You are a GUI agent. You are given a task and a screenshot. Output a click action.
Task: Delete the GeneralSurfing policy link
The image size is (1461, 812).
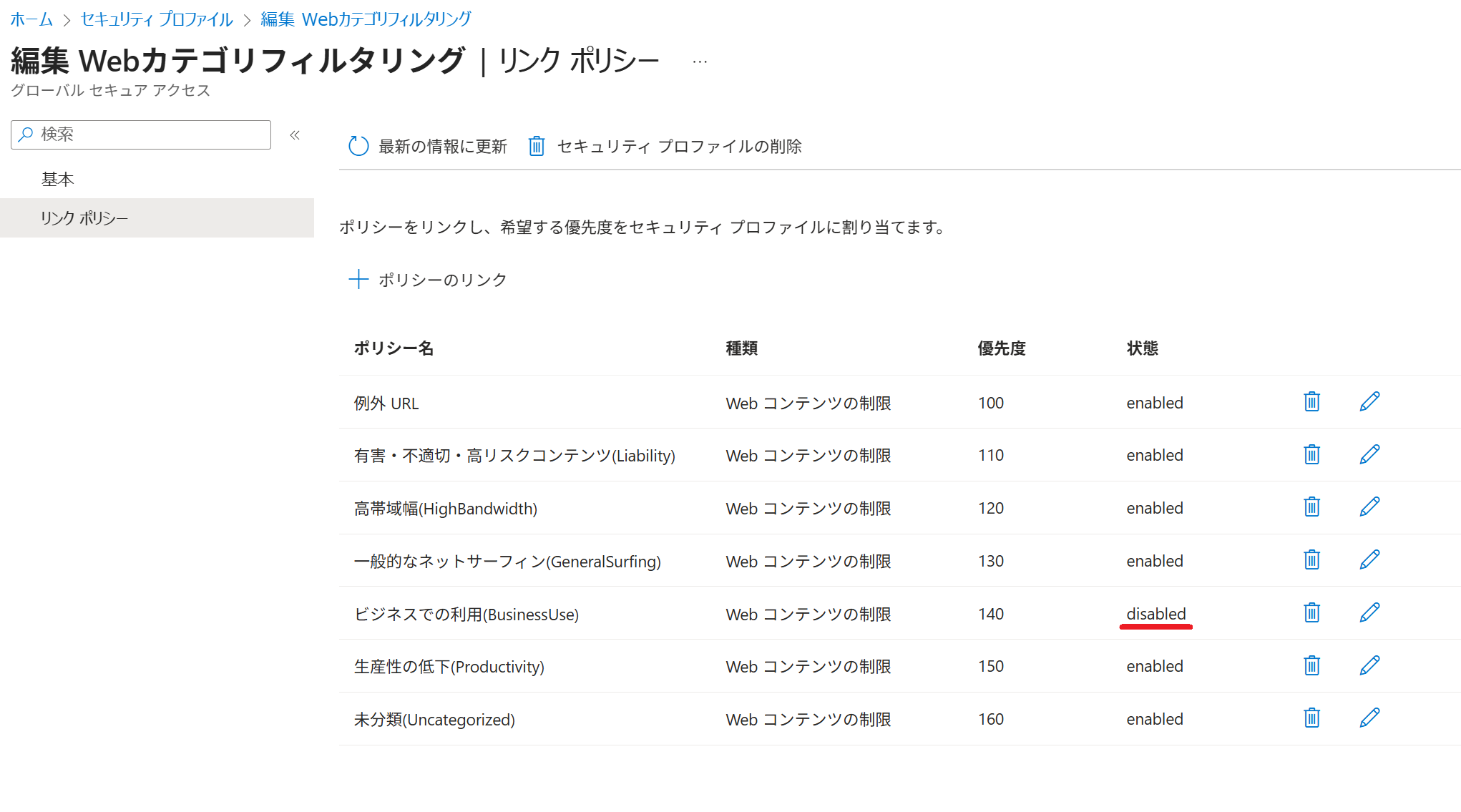pyautogui.click(x=1311, y=560)
